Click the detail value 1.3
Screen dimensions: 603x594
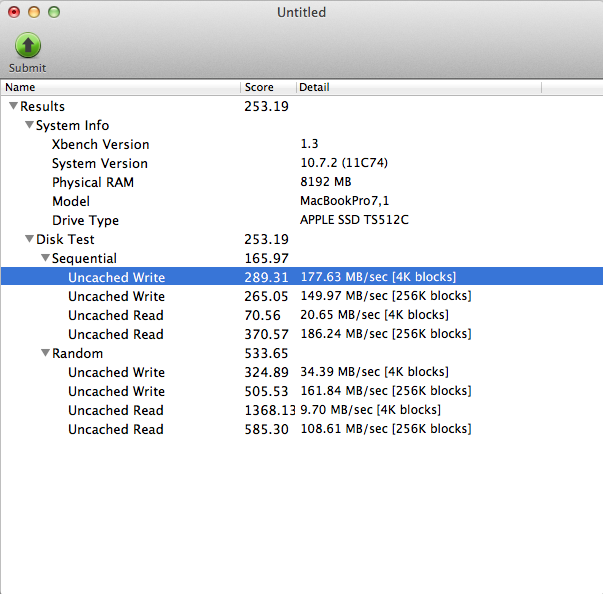click(x=309, y=144)
